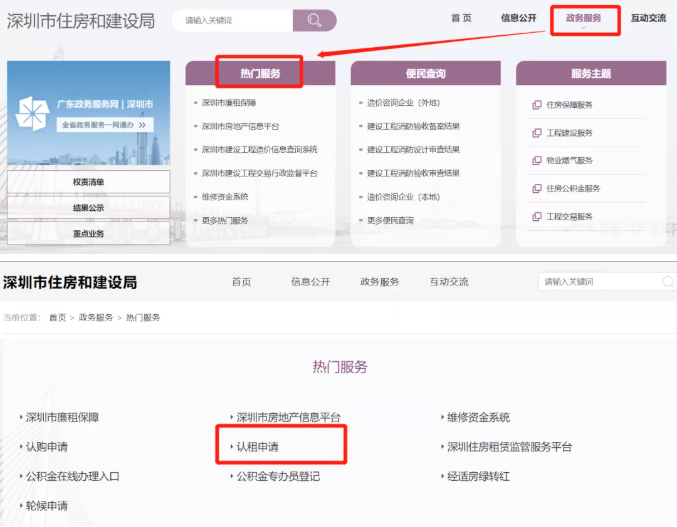Expand the 更多便民查询 list
This screenshot has height=527, width=677.
[390, 220]
